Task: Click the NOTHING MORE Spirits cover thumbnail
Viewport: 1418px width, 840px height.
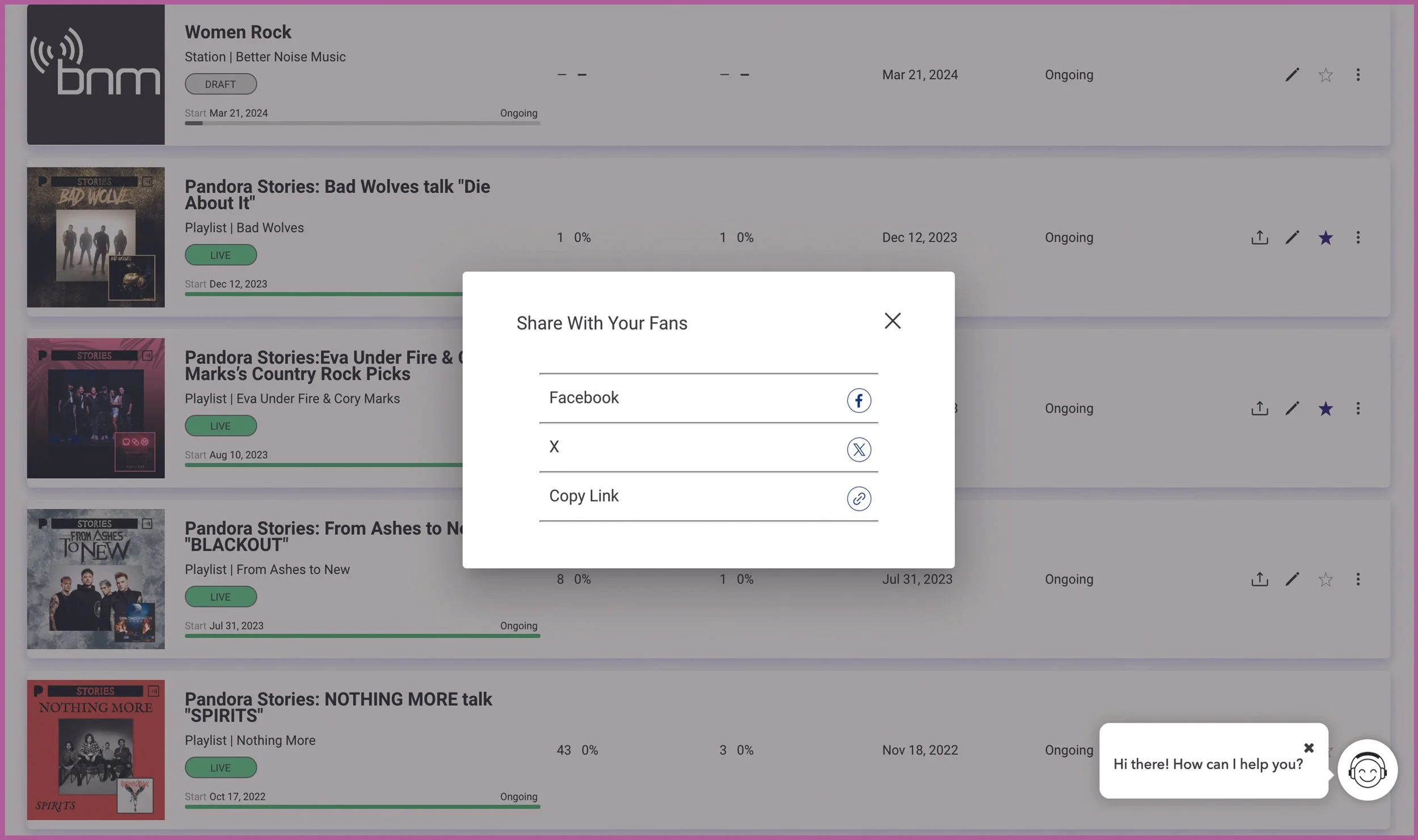Action: click(x=96, y=750)
